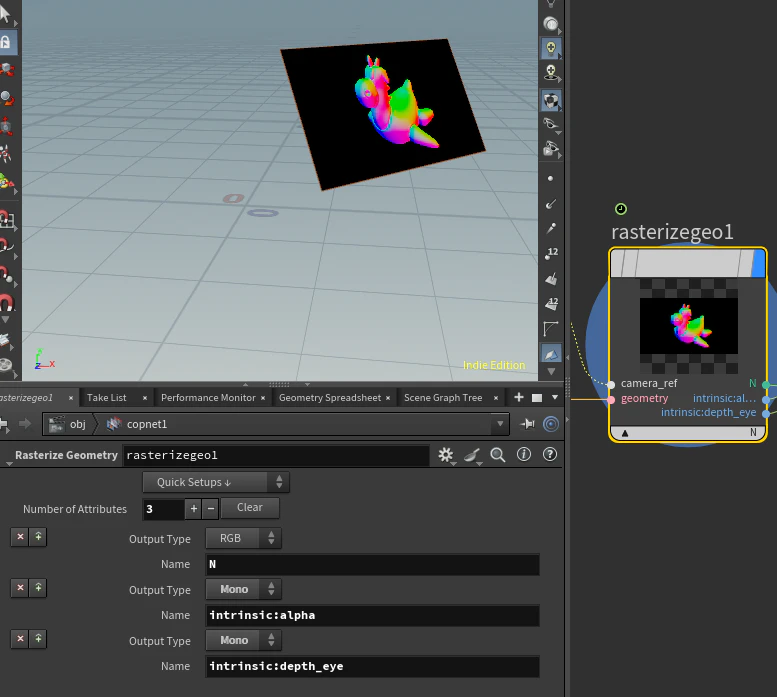Open the Quick Setups dropdown

coord(216,482)
